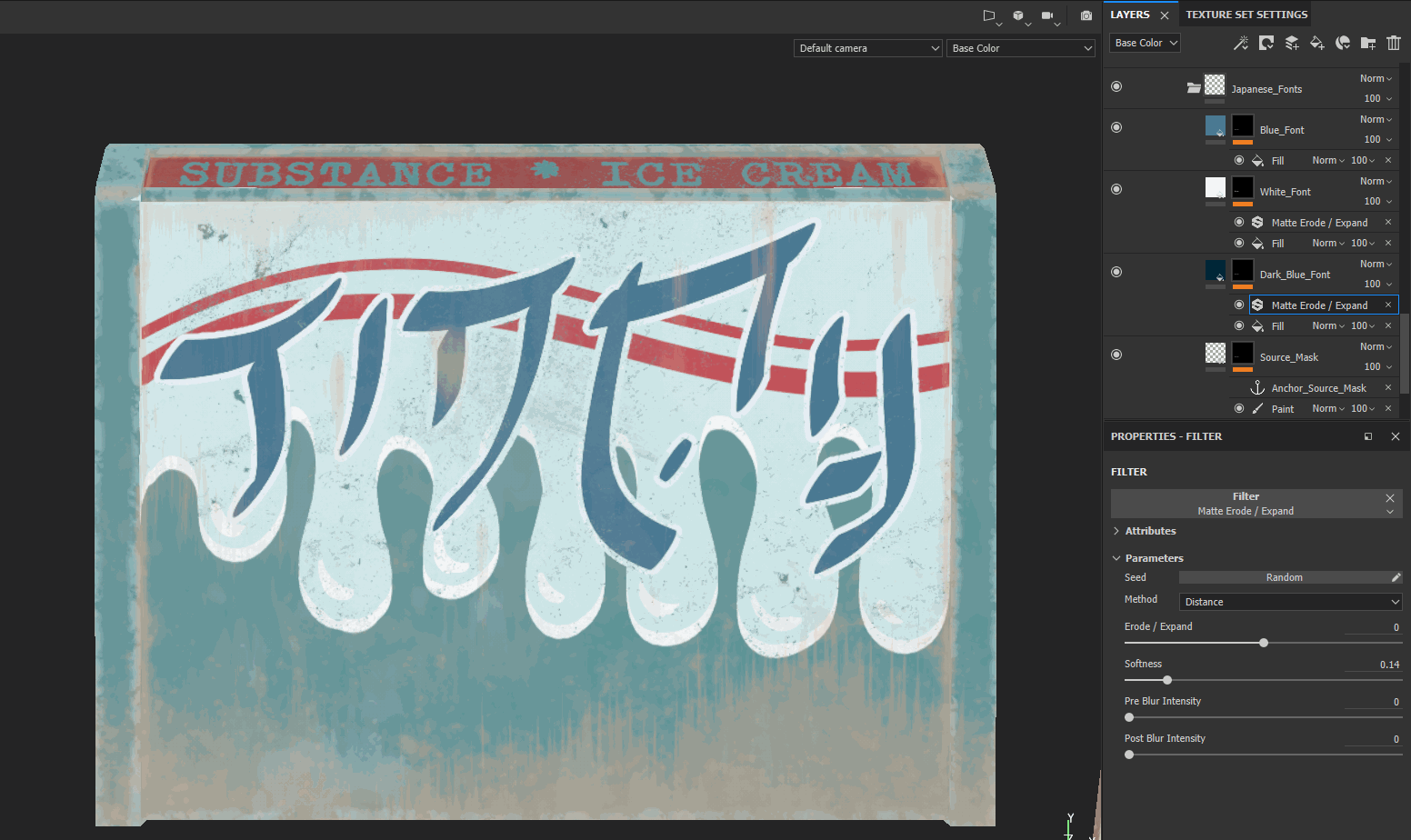Open blend mode dropdown for Japanese_Fonts
1411x840 pixels.
pyautogui.click(x=1376, y=79)
